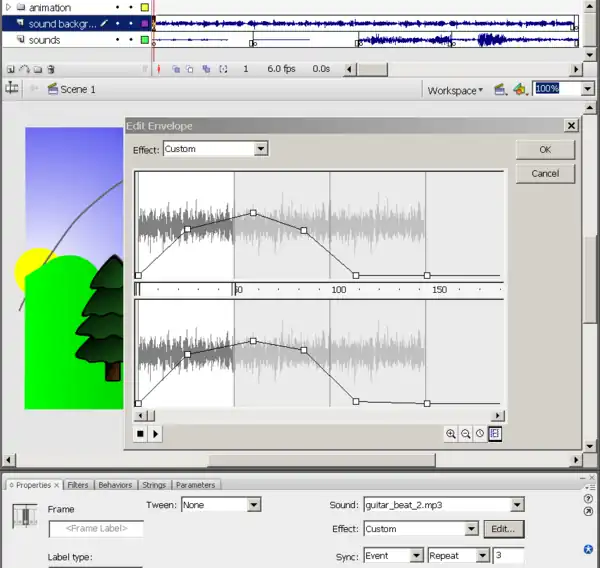Switch to the Behaviors tab

[115, 485]
